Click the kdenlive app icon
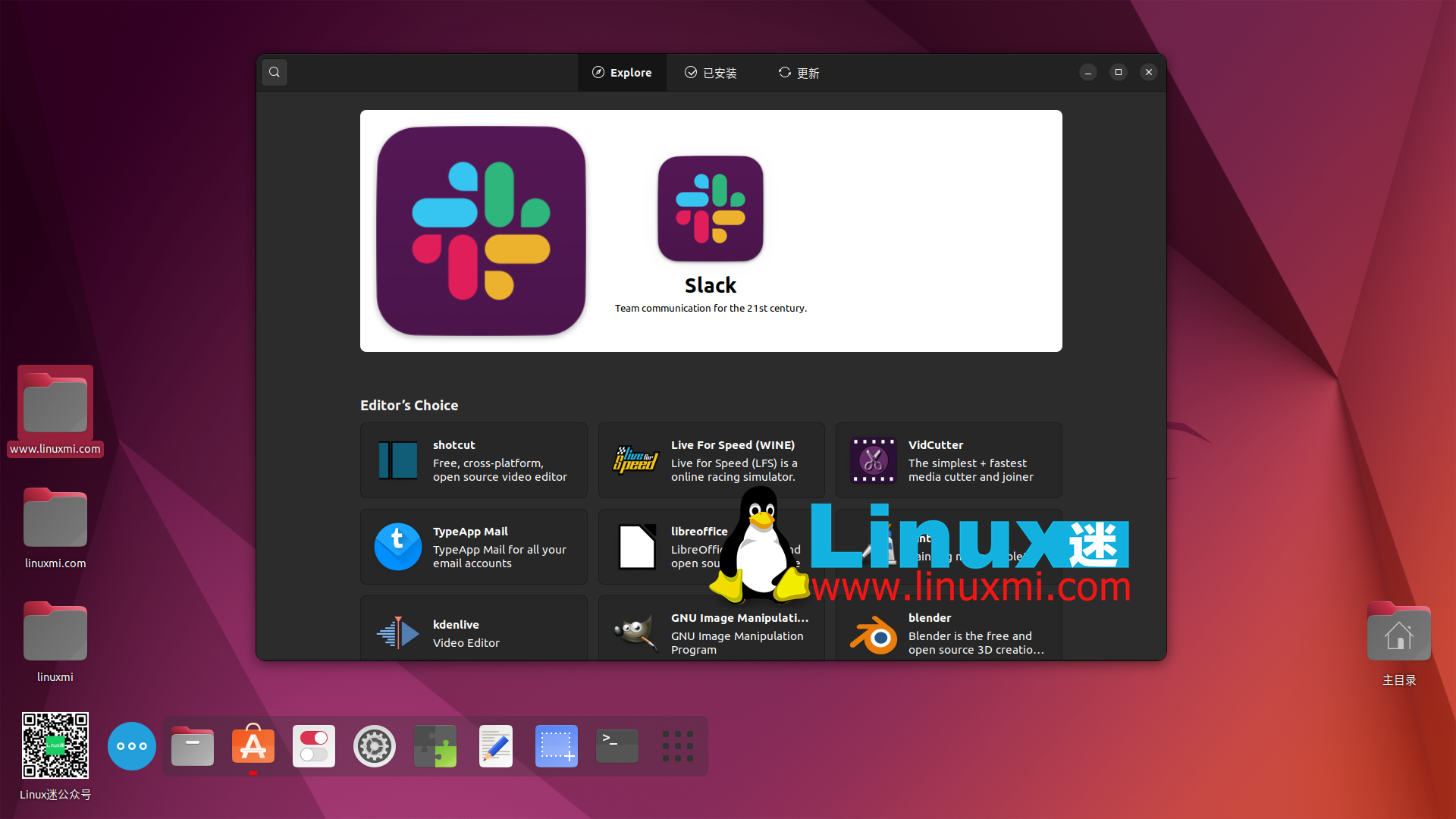Screen dimensions: 1456x819 pos(398,633)
